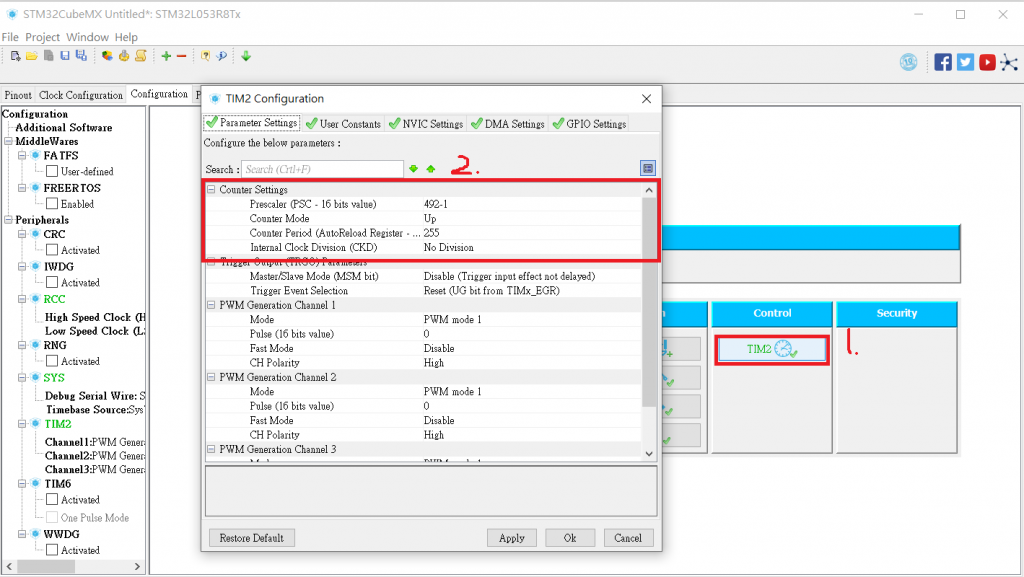Open the Window menu

[x=87, y=37]
